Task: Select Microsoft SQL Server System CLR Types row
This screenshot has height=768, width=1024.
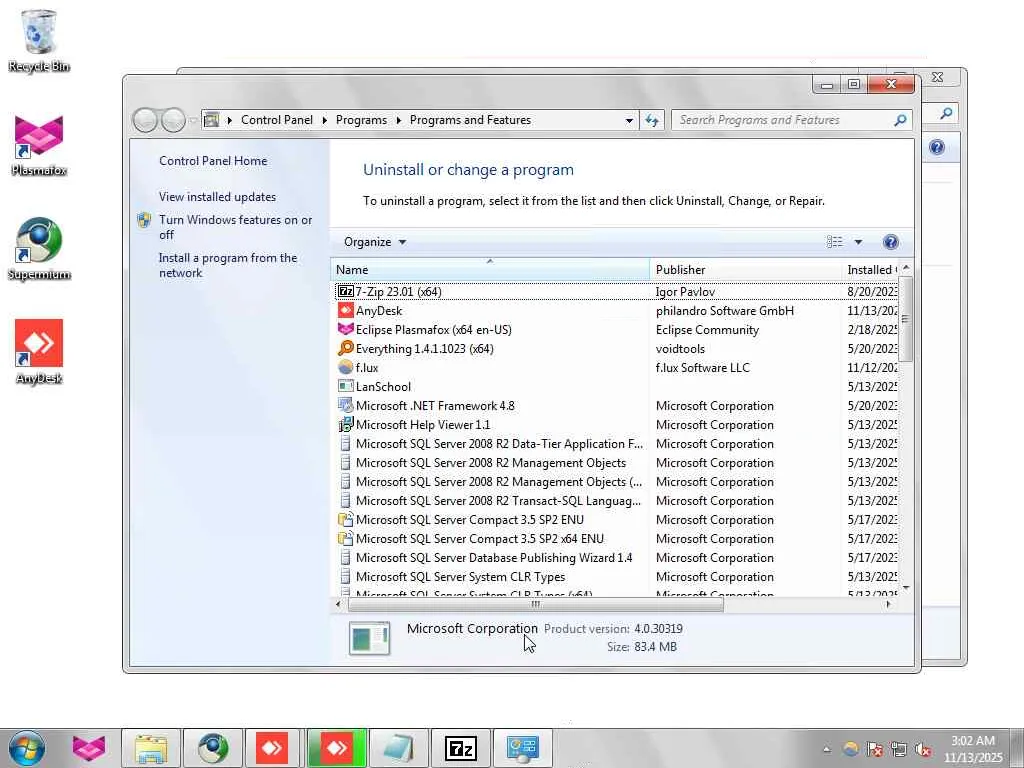Action: (615, 577)
